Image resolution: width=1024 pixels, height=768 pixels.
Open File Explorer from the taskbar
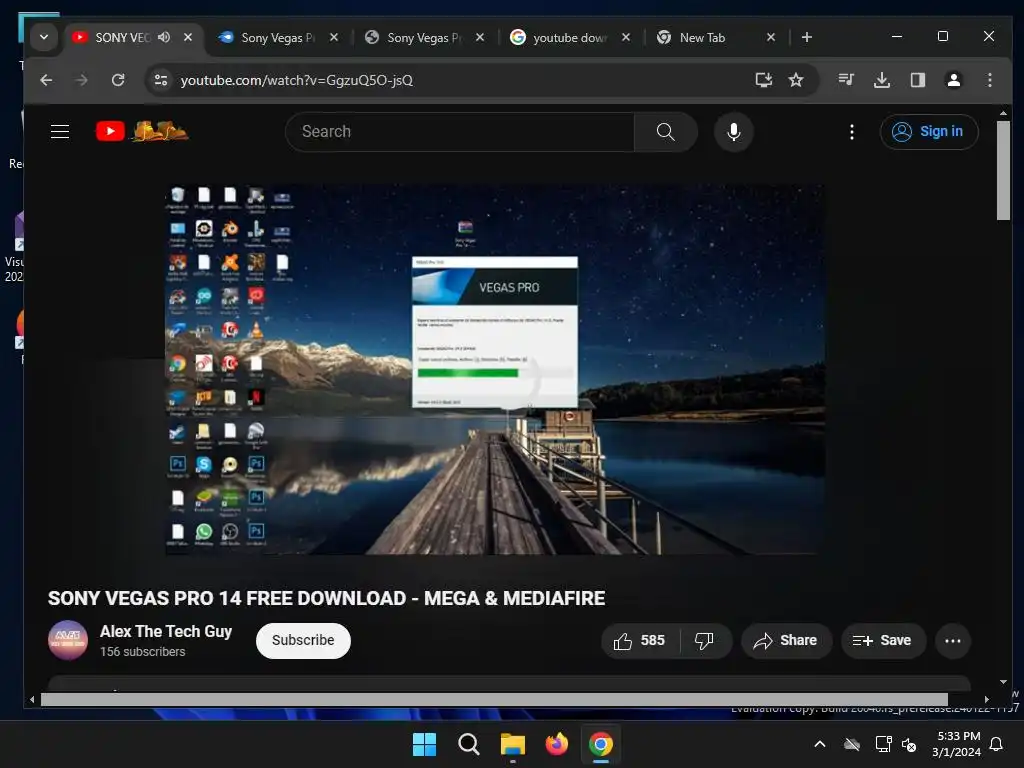(513, 744)
